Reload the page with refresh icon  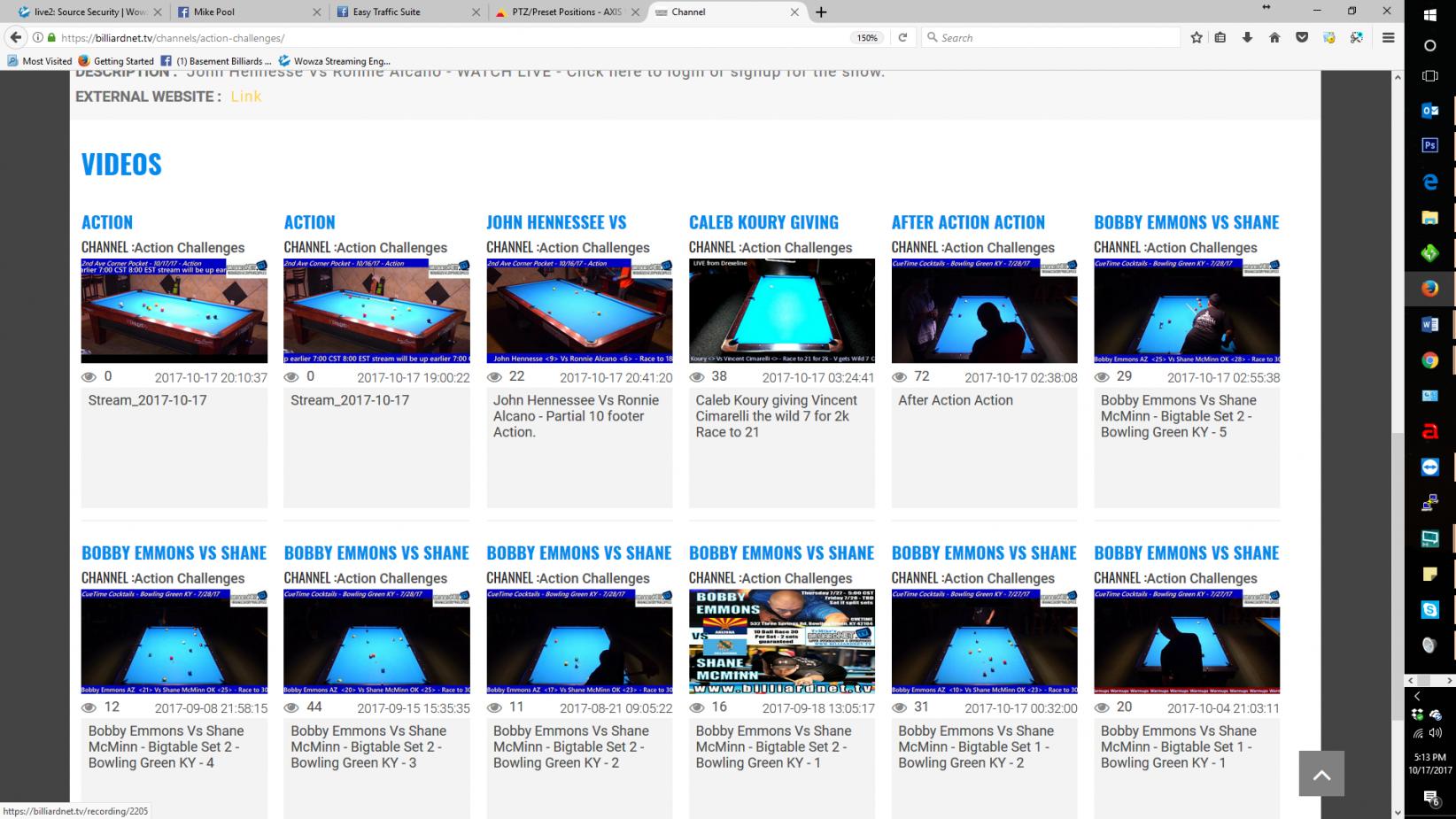(902, 37)
